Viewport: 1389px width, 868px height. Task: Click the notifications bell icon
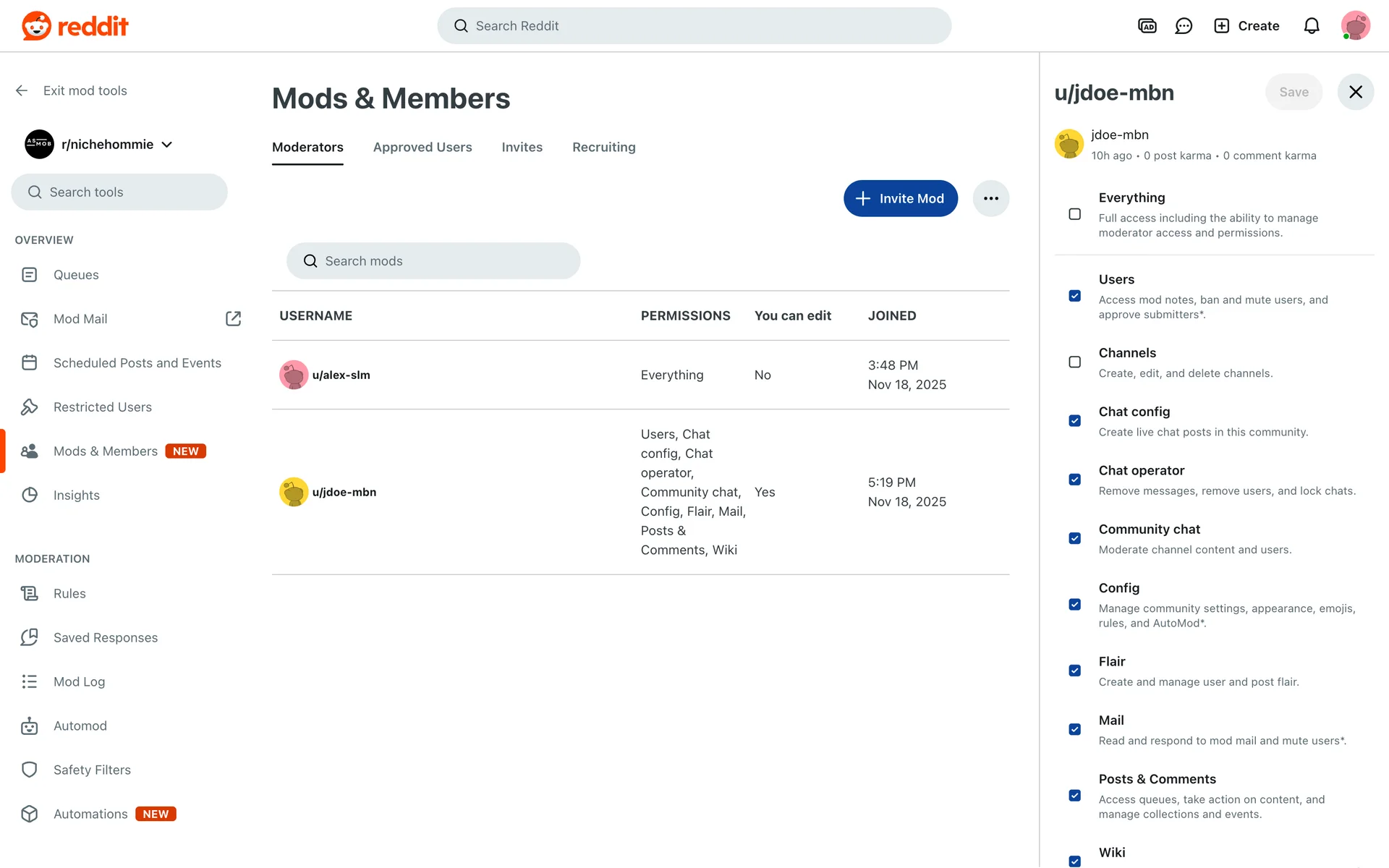click(x=1312, y=26)
